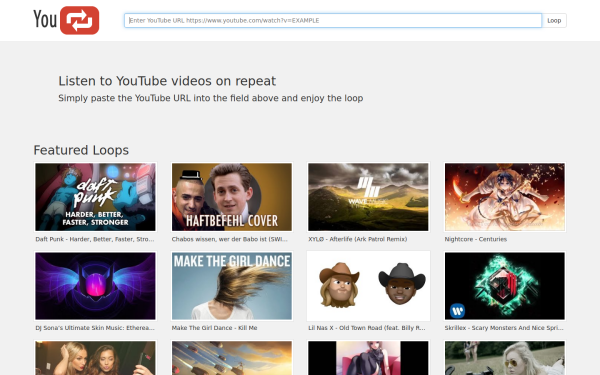Select the 'Nightcore - Centuries' title link
Screen dimensions: 600x375
click(476, 239)
